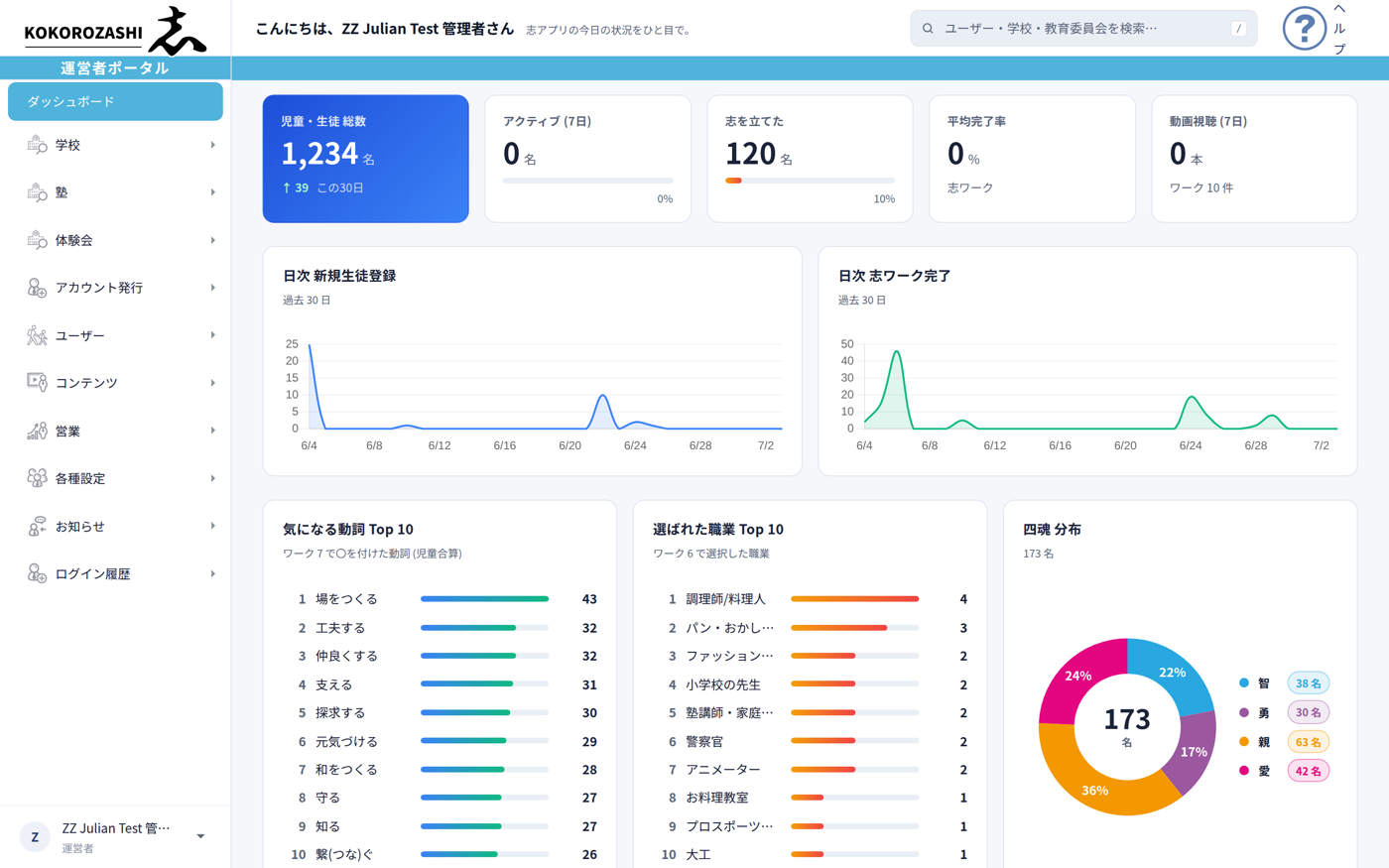The image size is (1389, 868).
Task: Expand the 塾 menu arrow
Action: point(212,192)
